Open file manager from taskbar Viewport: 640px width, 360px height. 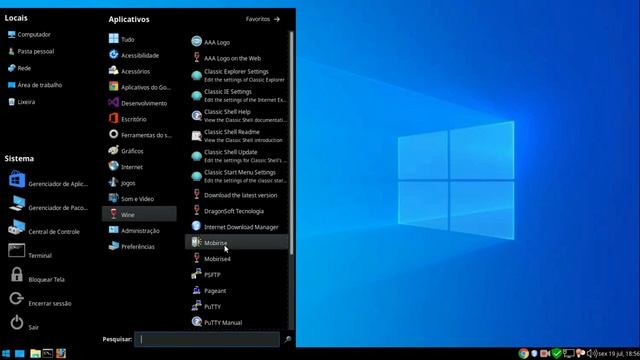click(x=35, y=353)
